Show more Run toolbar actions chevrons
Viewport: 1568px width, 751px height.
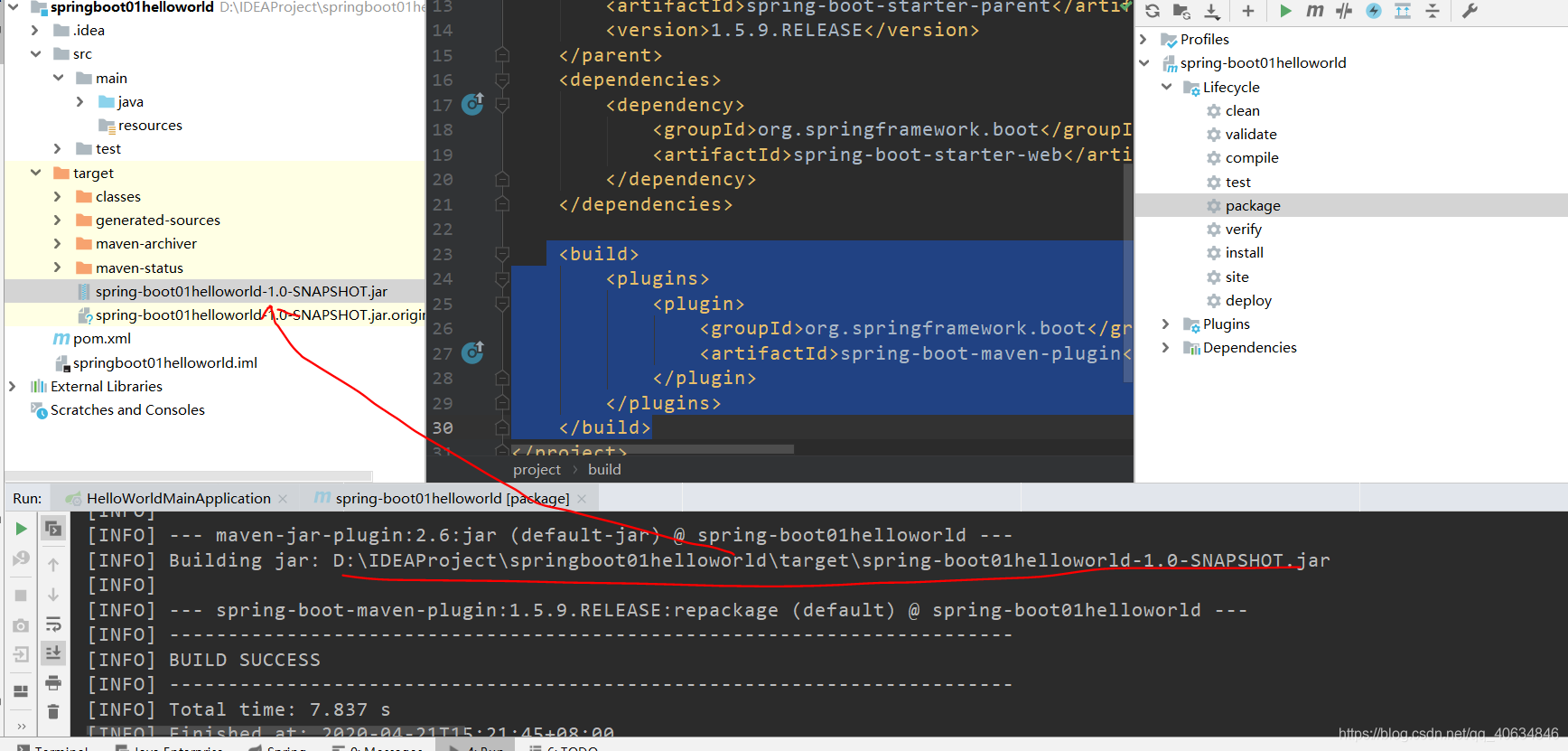21,726
